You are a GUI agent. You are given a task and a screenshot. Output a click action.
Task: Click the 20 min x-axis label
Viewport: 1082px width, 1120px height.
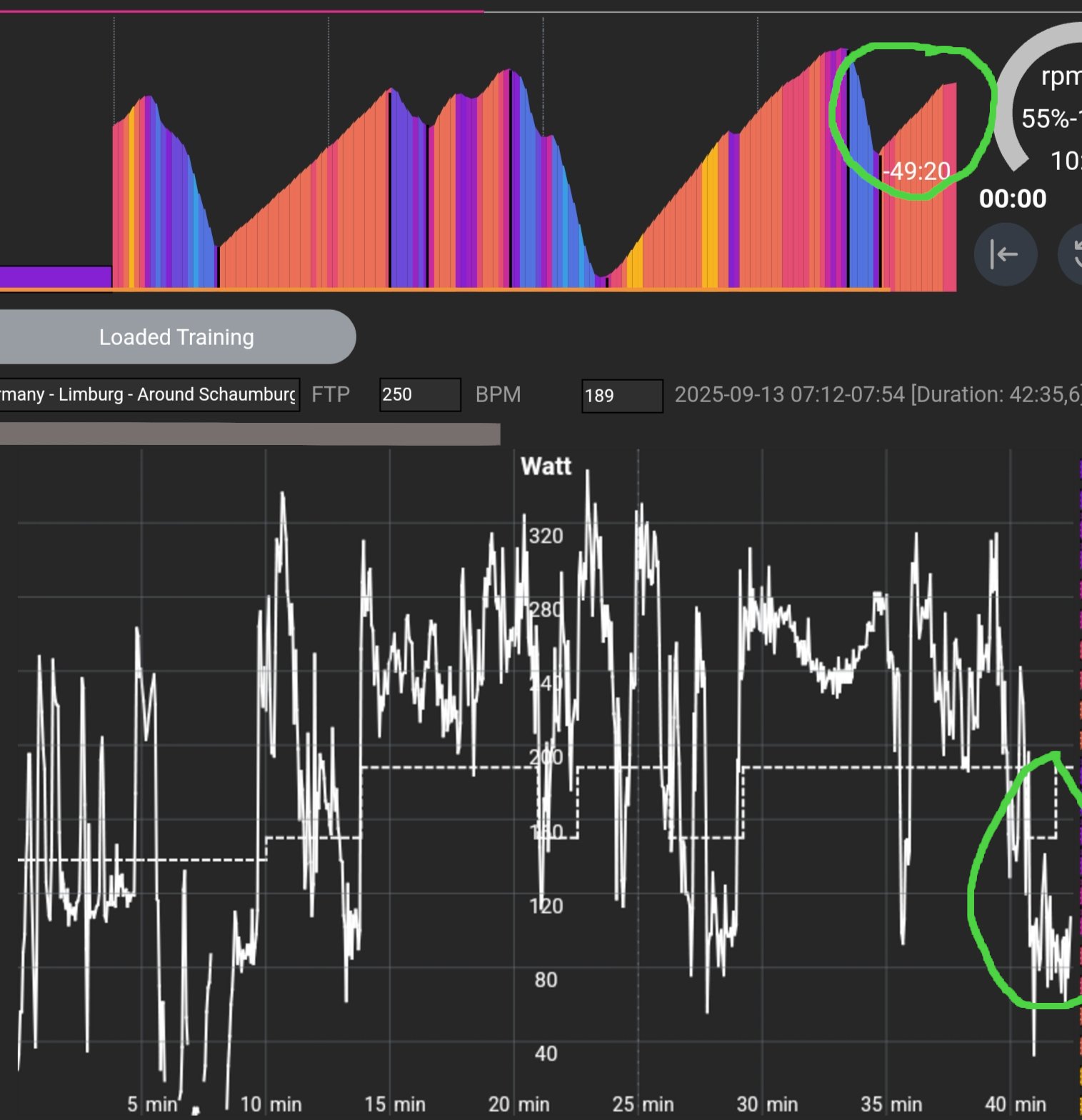click(x=519, y=1104)
